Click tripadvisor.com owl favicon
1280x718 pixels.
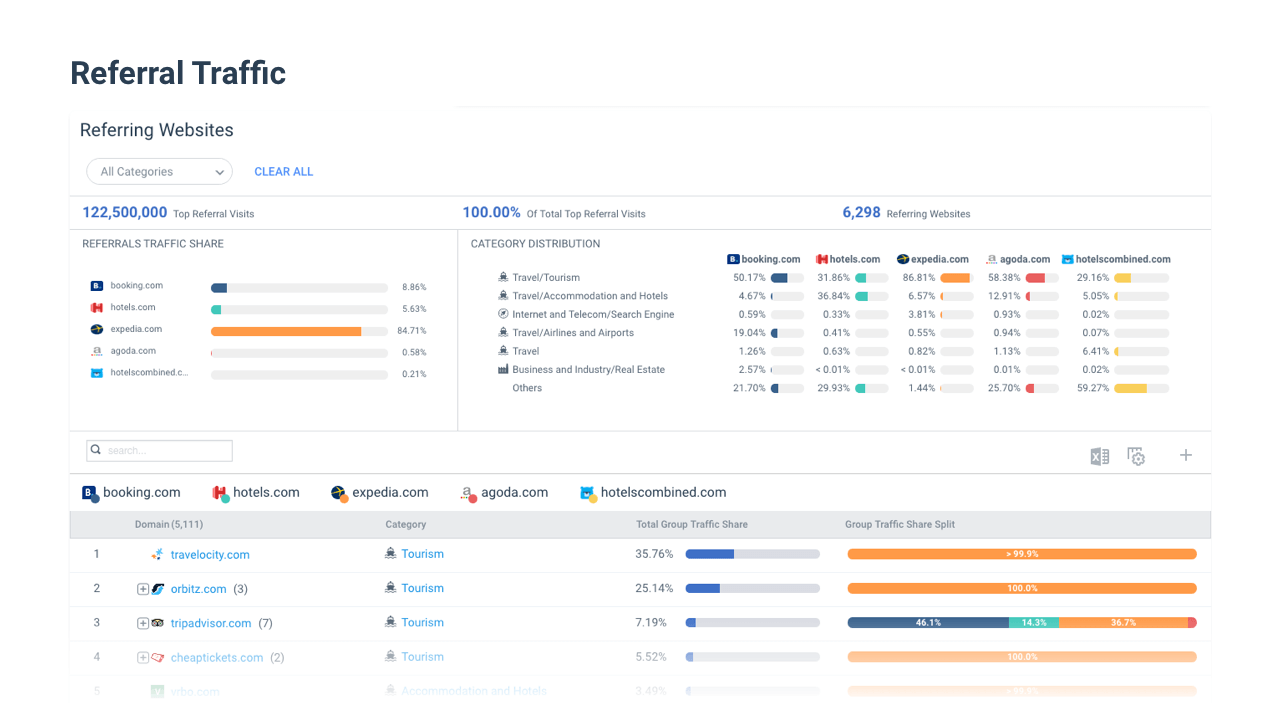[158, 623]
